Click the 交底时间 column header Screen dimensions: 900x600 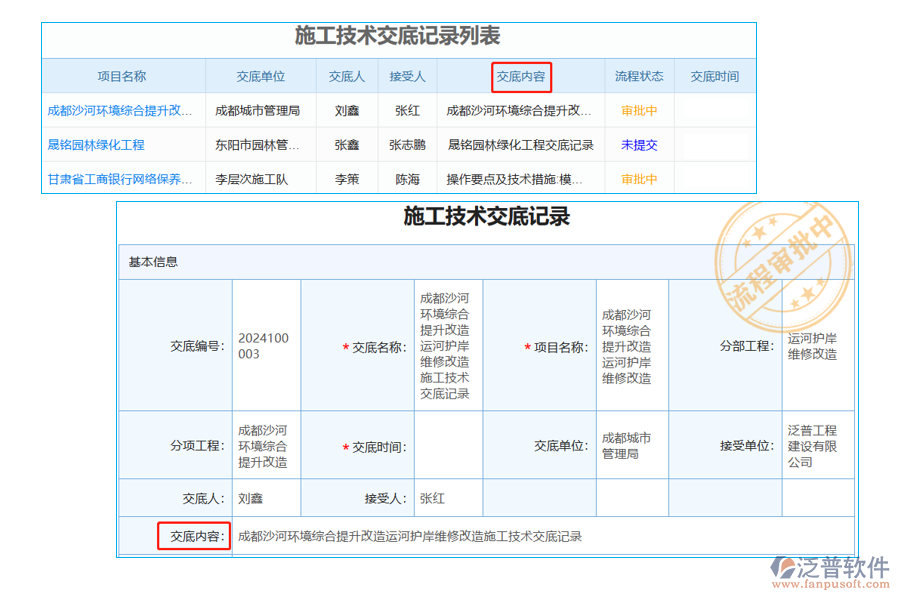pyautogui.click(x=715, y=76)
